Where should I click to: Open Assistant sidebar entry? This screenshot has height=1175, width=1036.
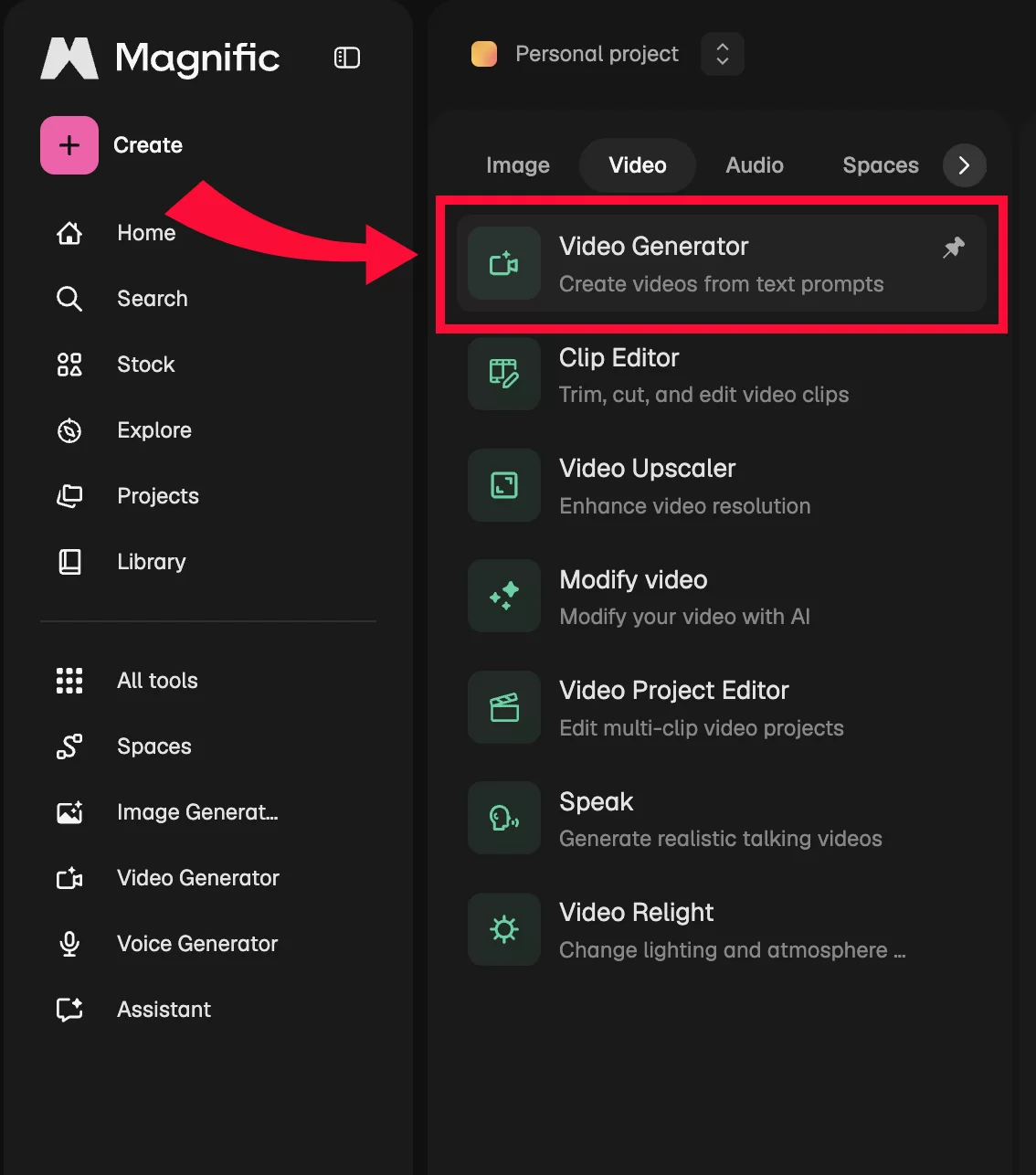[x=164, y=1010]
